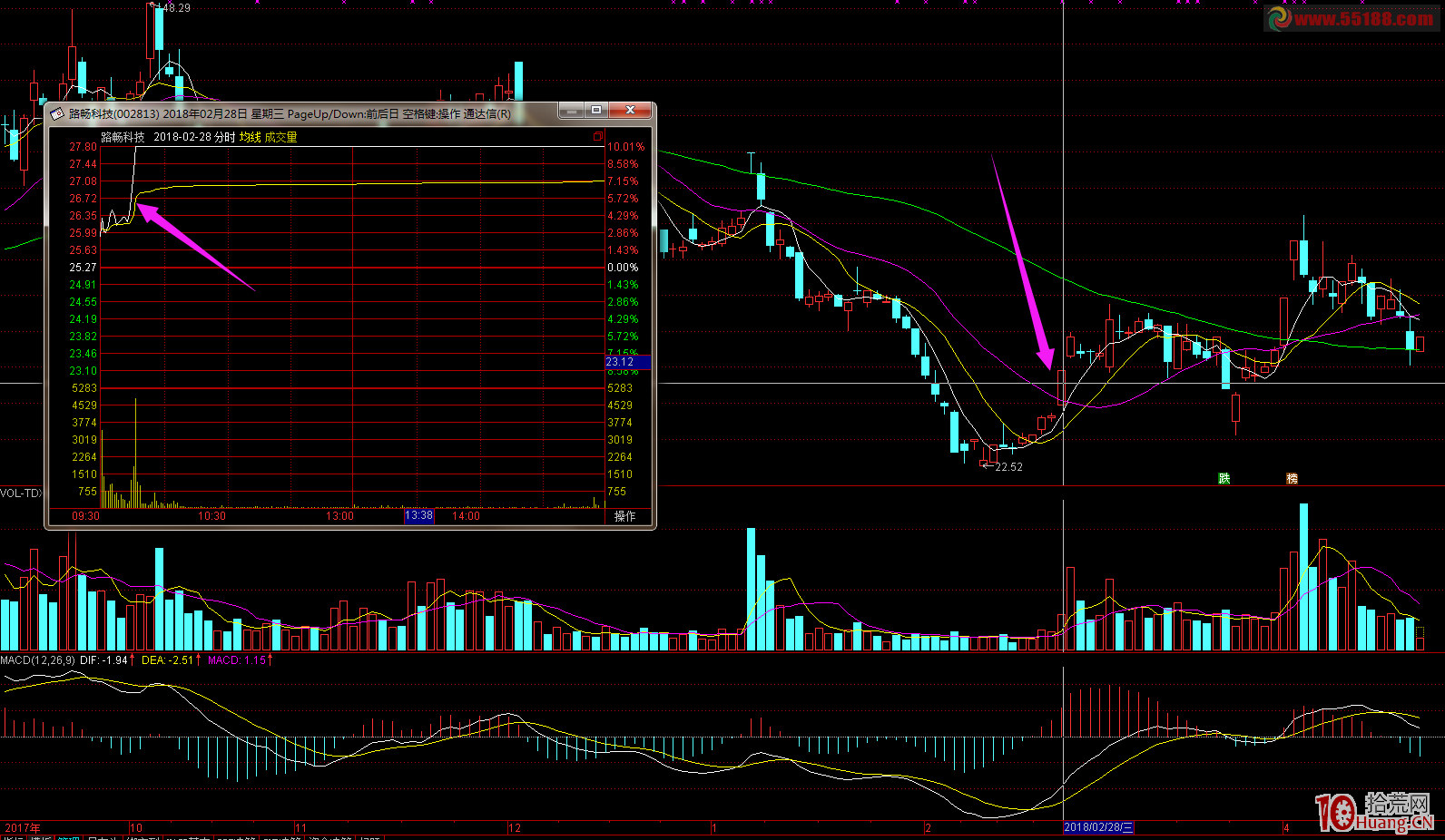Click the 10Huang.CN logo in the corner

(x=1373, y=811)
